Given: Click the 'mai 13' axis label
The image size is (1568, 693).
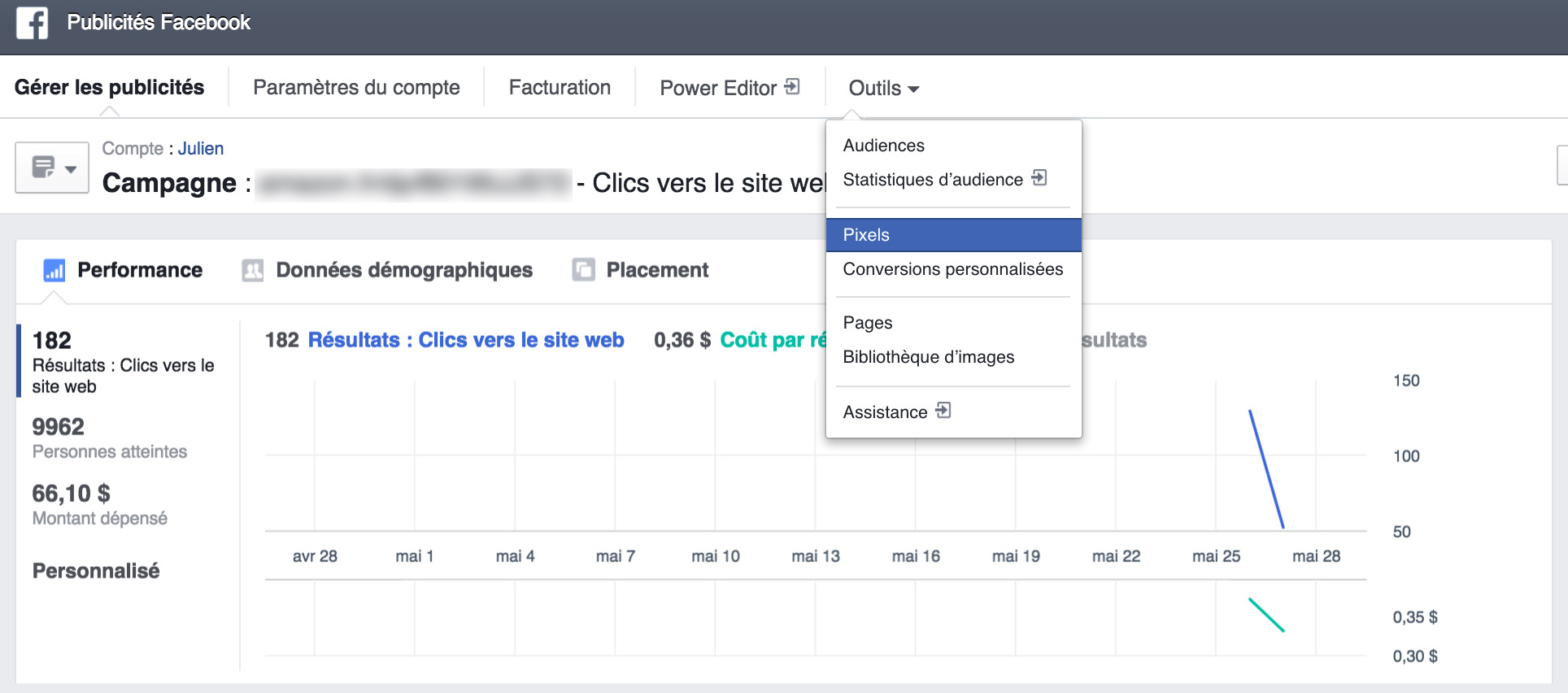Looking at the screenshot, I should coord(816,556).
